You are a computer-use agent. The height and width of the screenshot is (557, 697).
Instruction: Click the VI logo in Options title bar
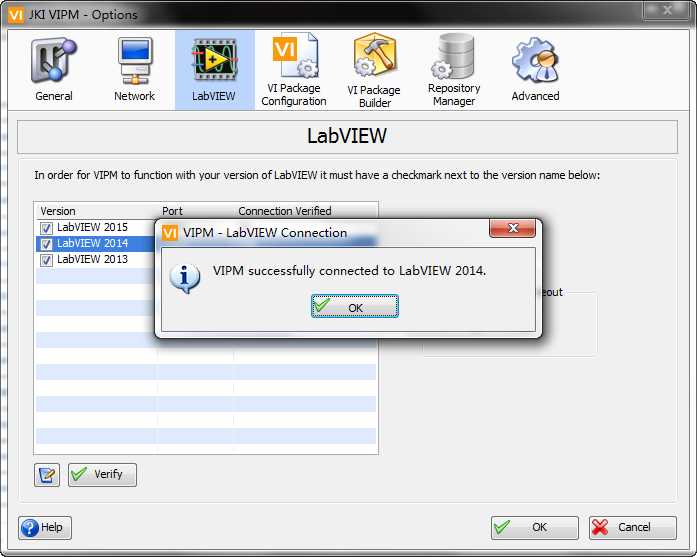[16, 15]
